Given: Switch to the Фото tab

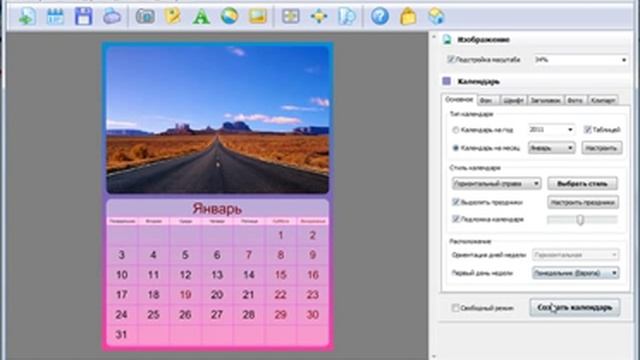Looking at the screenshot, I should tap(575, 100).
